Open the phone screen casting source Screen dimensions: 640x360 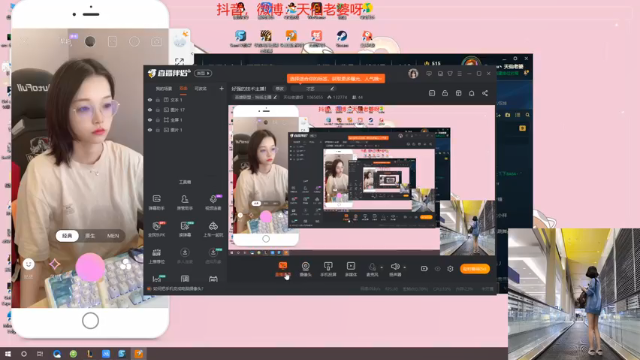tap(328, 269)
